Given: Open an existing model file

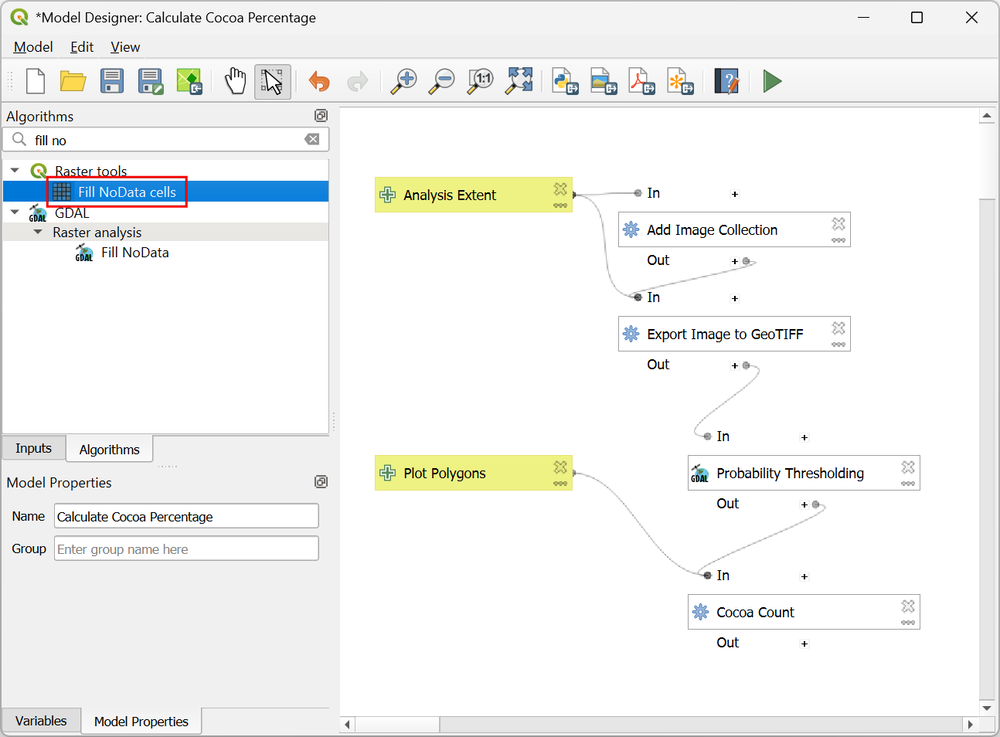Looking at the screenshot, I should 73,82.
